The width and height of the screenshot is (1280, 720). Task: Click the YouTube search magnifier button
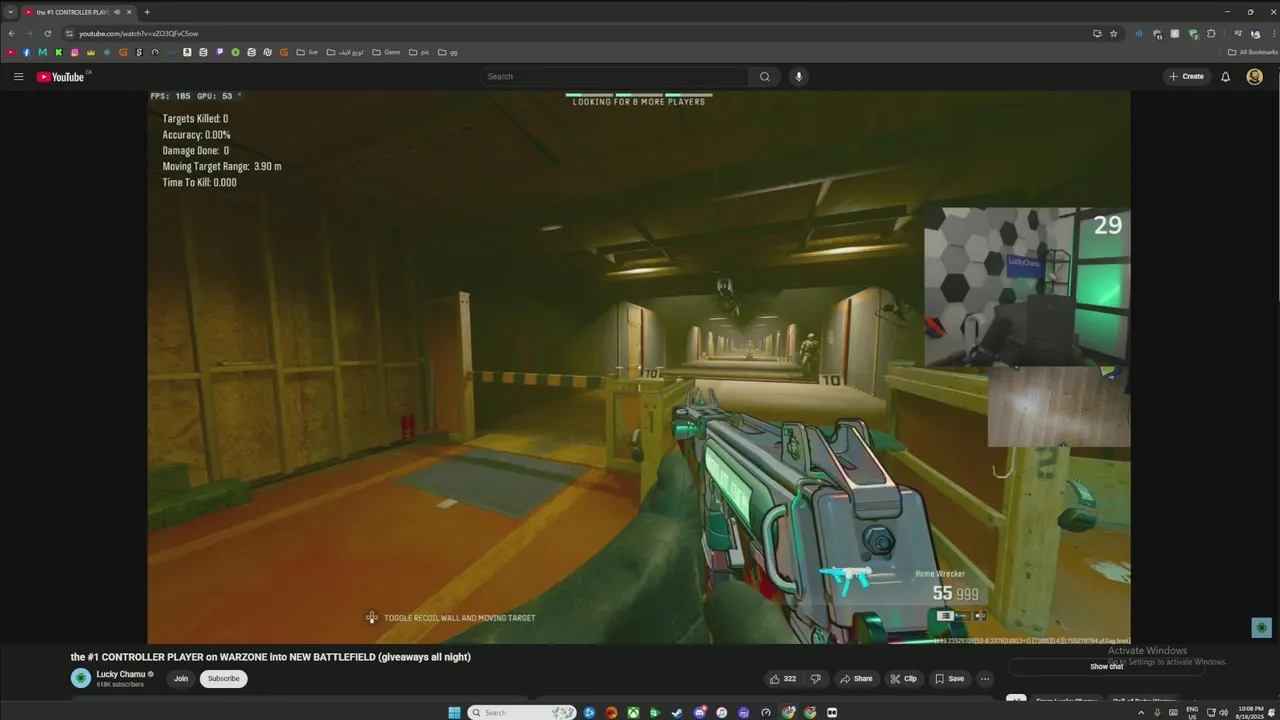(765, 76)
